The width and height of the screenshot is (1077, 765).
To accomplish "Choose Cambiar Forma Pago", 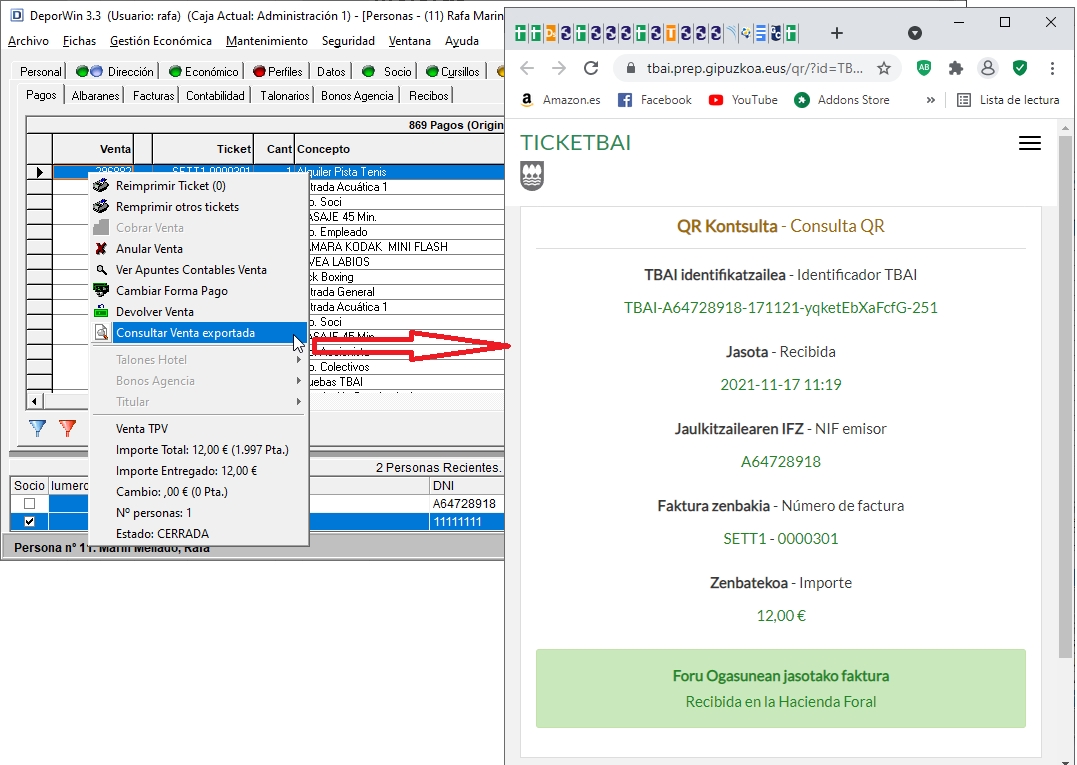I will click(199, 290).
